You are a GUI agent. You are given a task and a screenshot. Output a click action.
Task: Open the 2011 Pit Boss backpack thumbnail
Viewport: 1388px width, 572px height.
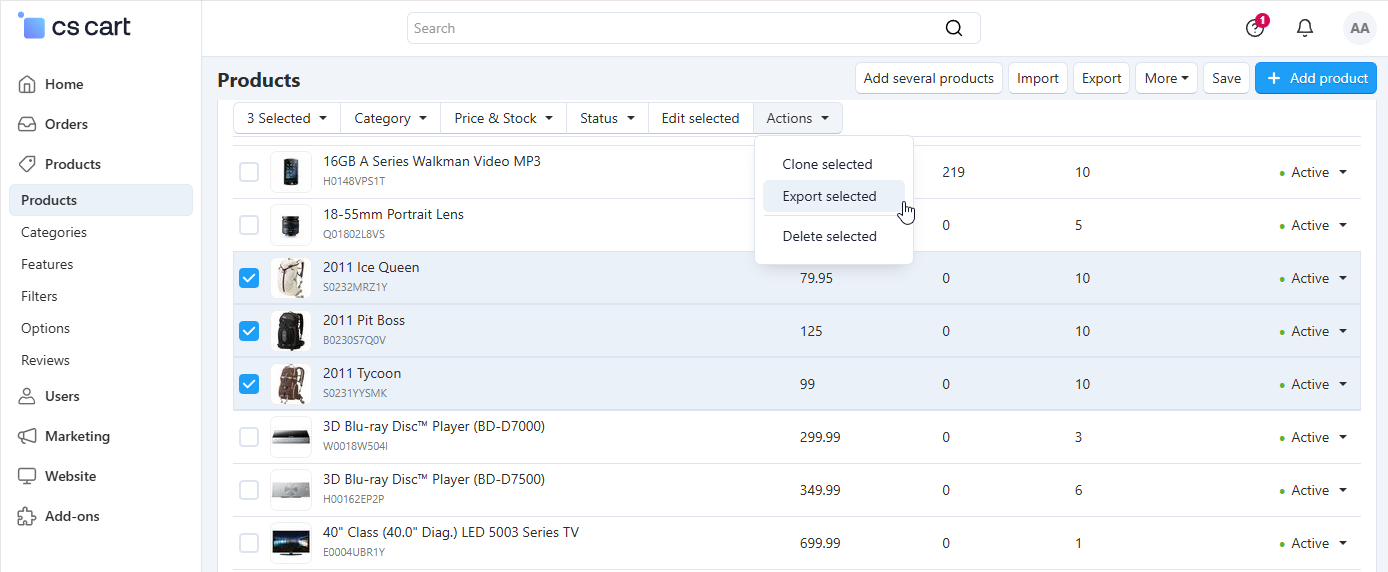click(290, 331)
